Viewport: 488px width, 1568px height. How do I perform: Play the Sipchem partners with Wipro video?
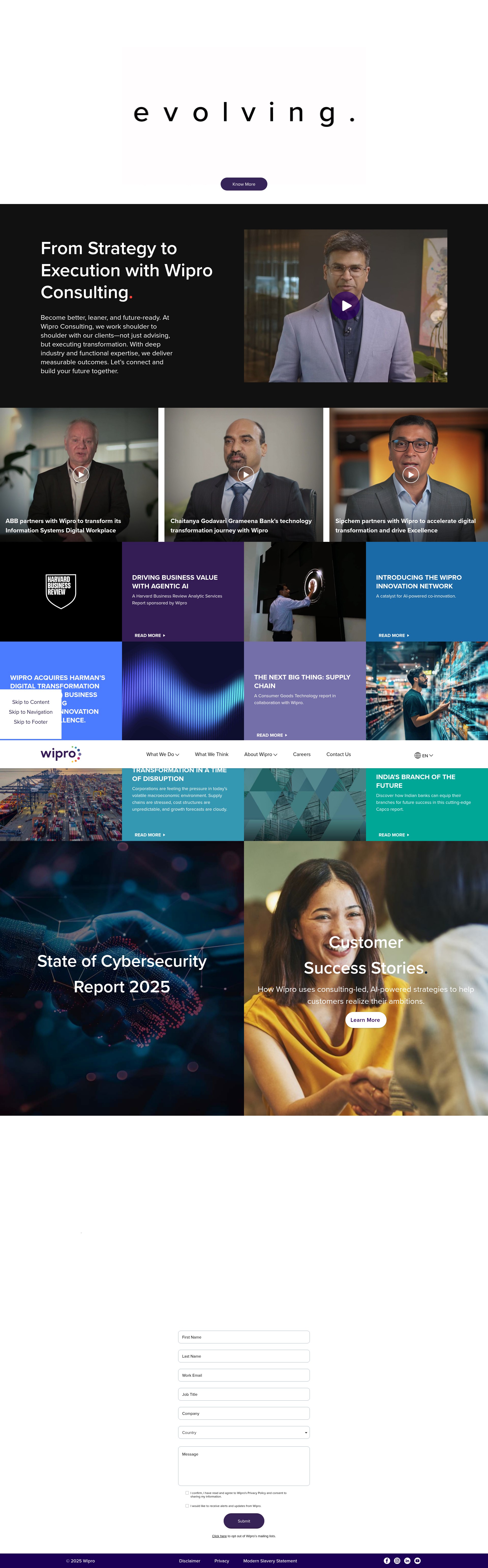(411, 474)
